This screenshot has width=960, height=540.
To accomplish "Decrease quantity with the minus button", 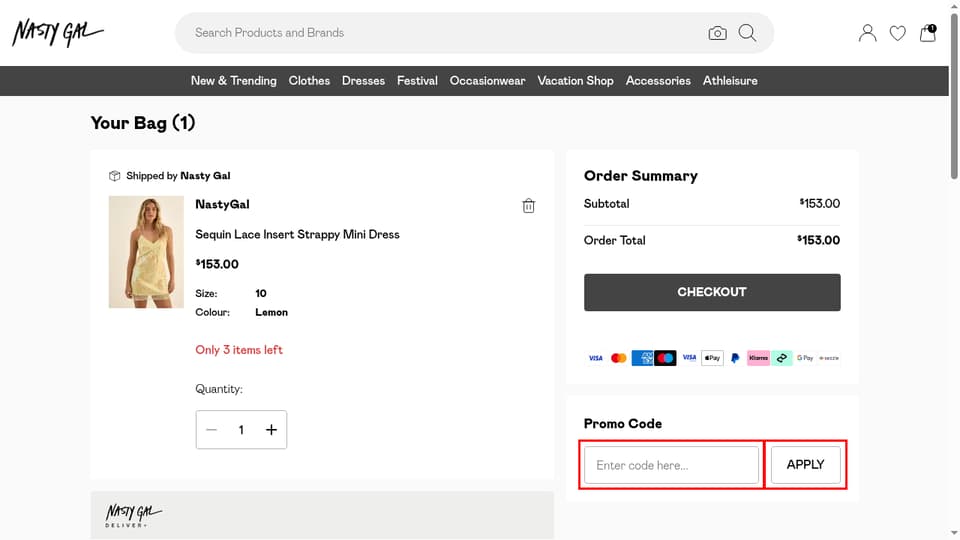I will click(211, 430).
